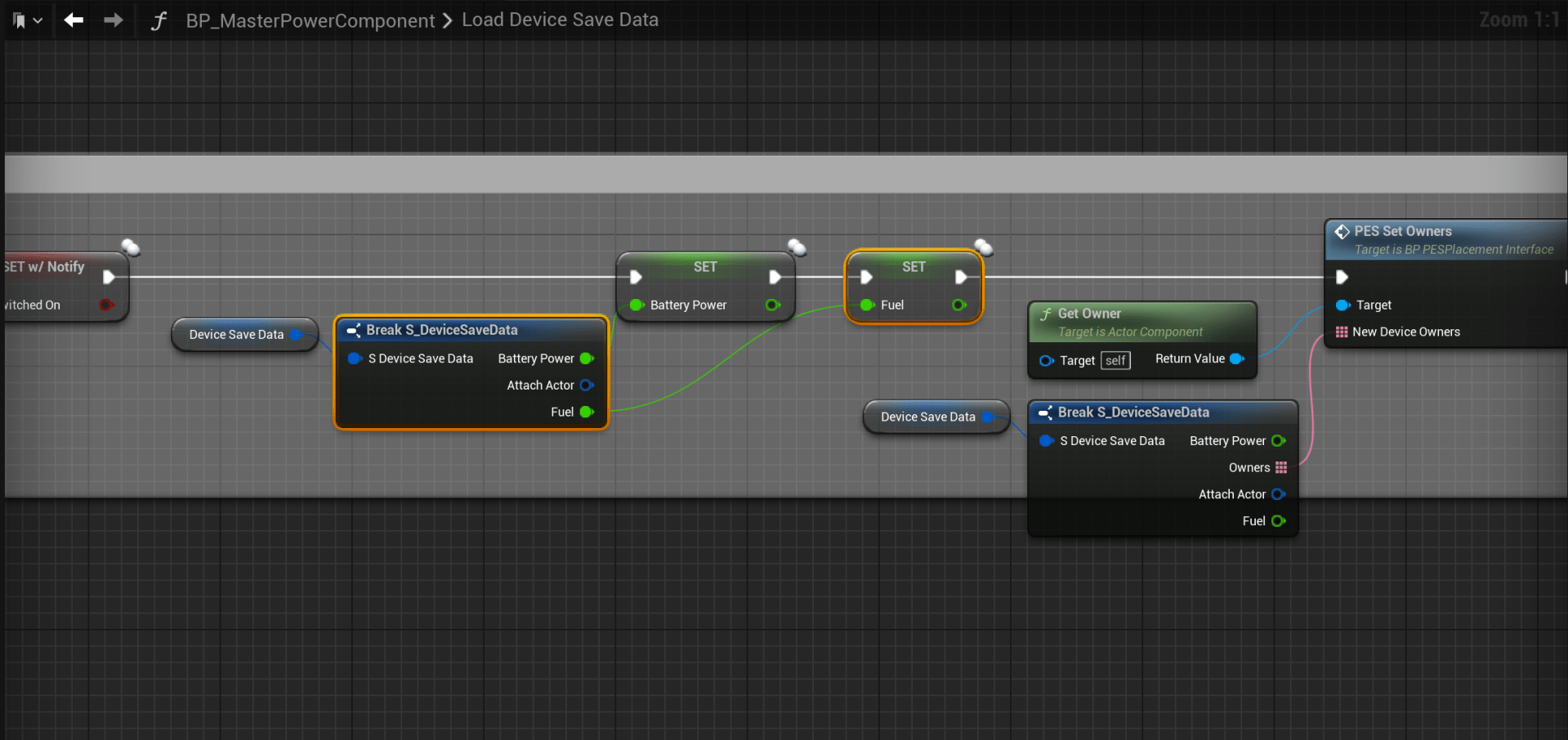
Task: Navigate forward with the right arrow
Action: (114, 20)
